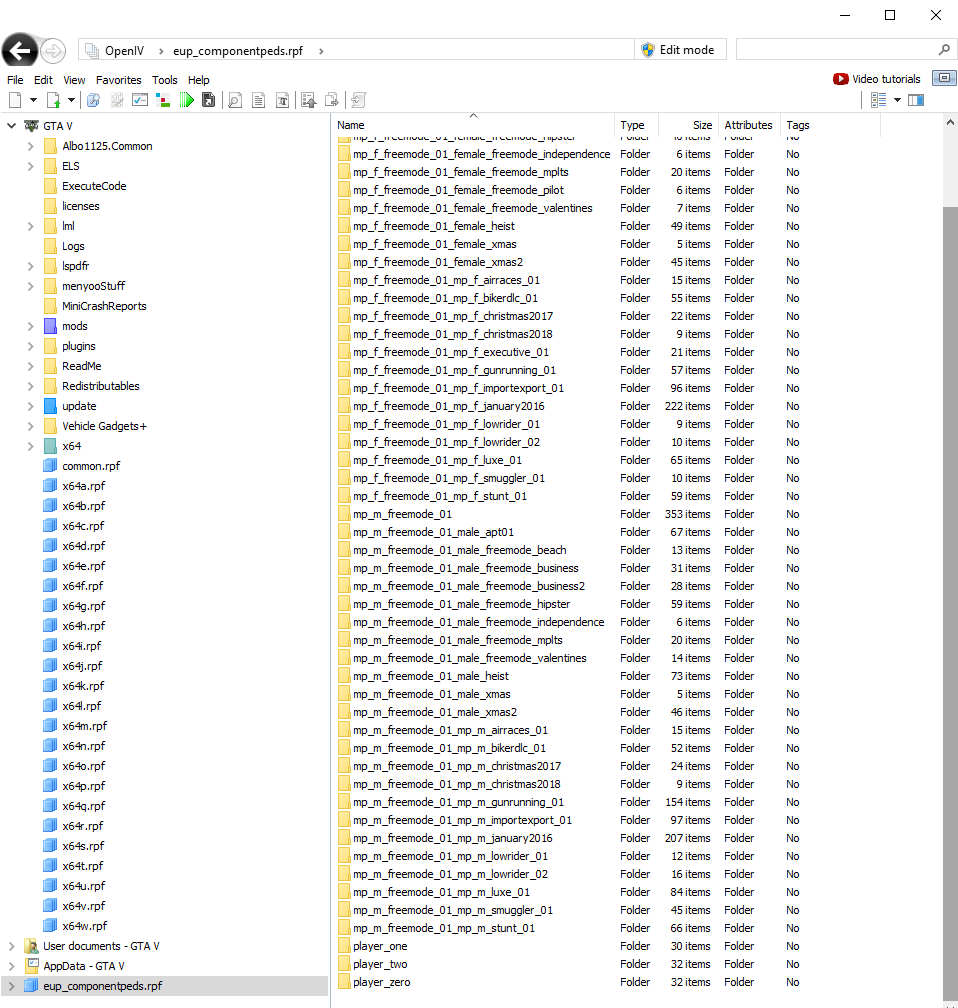This screenshot has height=1008, width=958.
Task: Open the view mode dropdown arrow
Action: (x=898, y=100)
